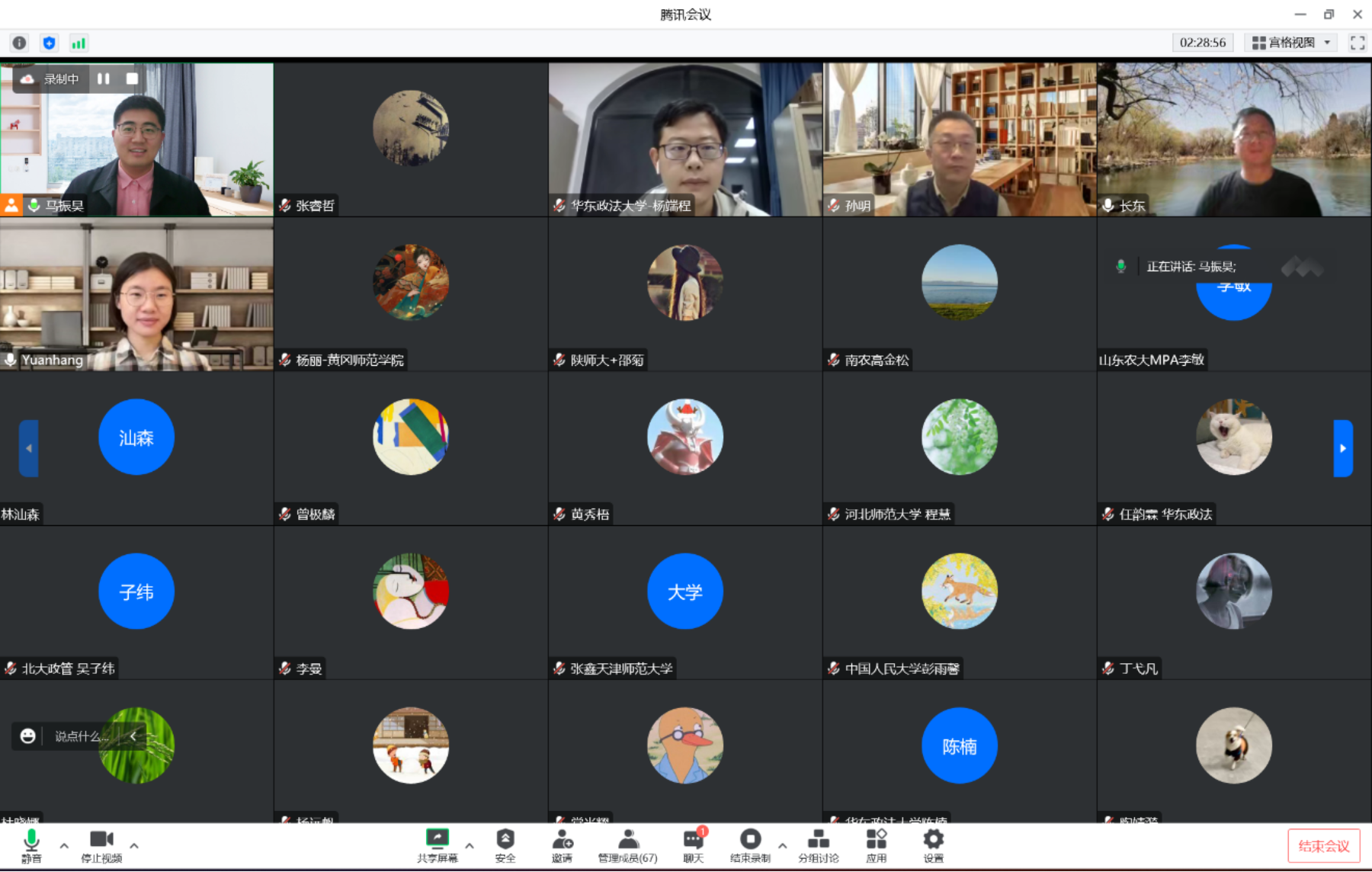Open breakout rooms (分组讨论)
1372x872 pixels.
coord(818,845)
